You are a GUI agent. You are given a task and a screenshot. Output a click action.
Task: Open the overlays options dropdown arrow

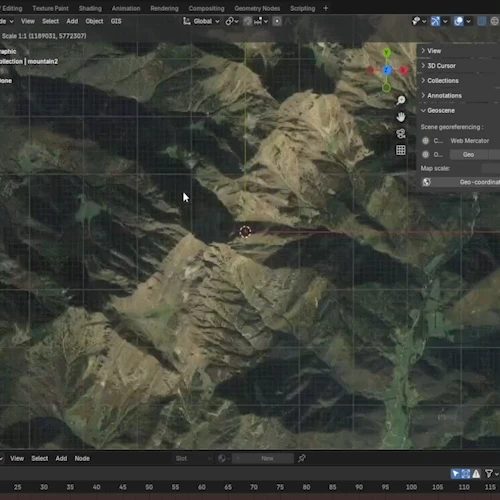point(468,22)
